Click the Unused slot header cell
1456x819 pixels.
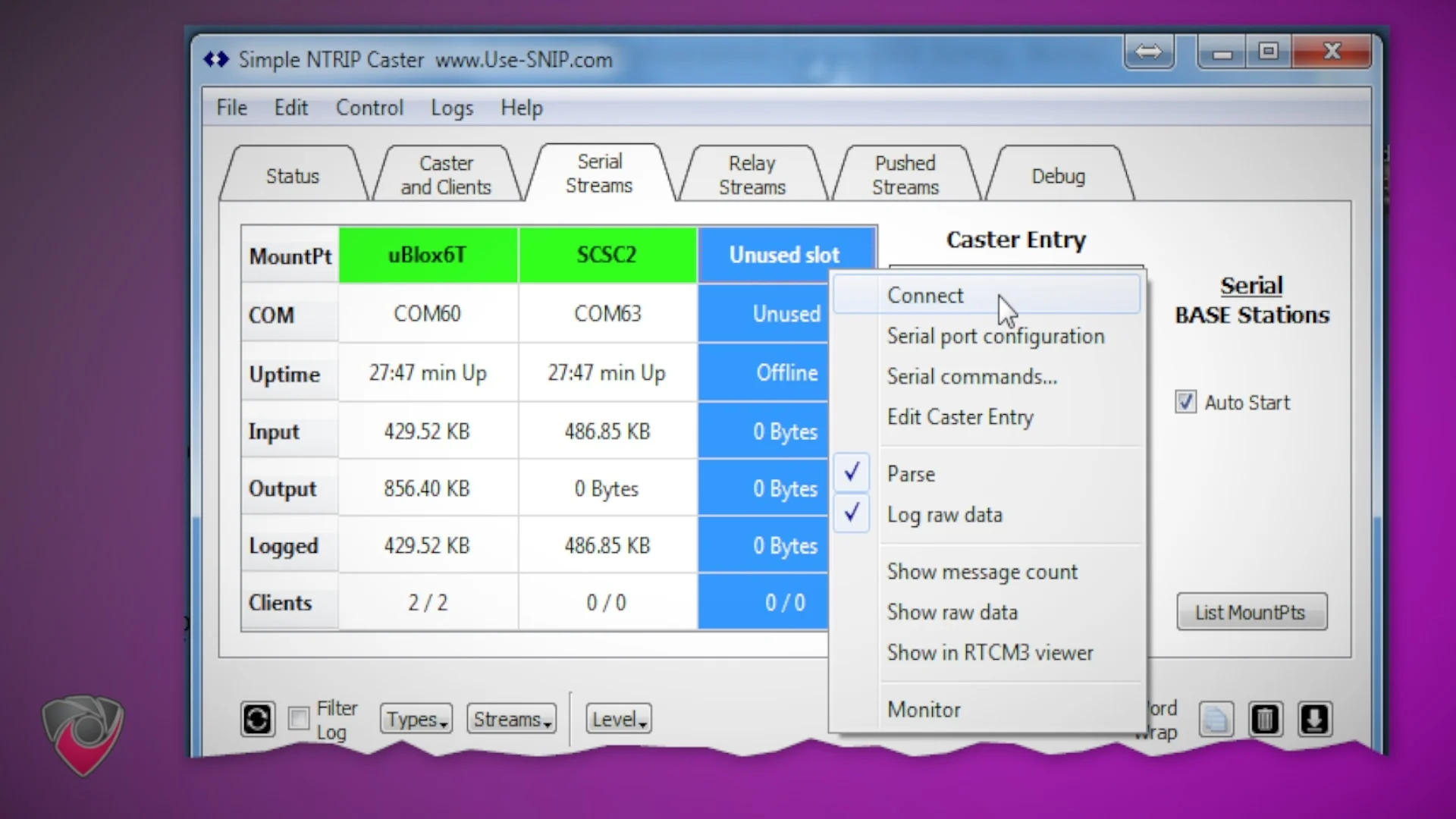click(786, 255)
